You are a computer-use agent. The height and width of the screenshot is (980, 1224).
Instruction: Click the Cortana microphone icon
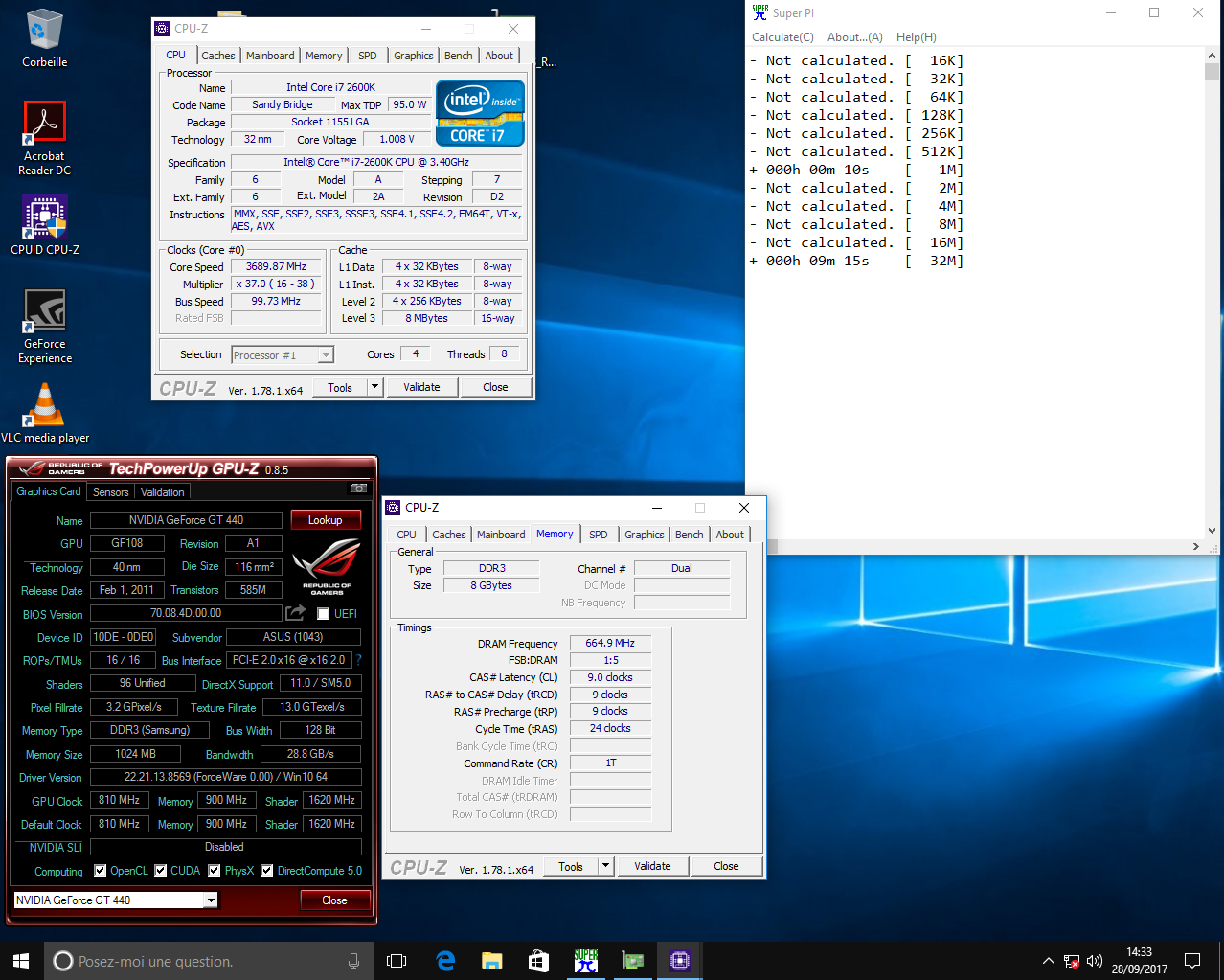click(353, 961)
